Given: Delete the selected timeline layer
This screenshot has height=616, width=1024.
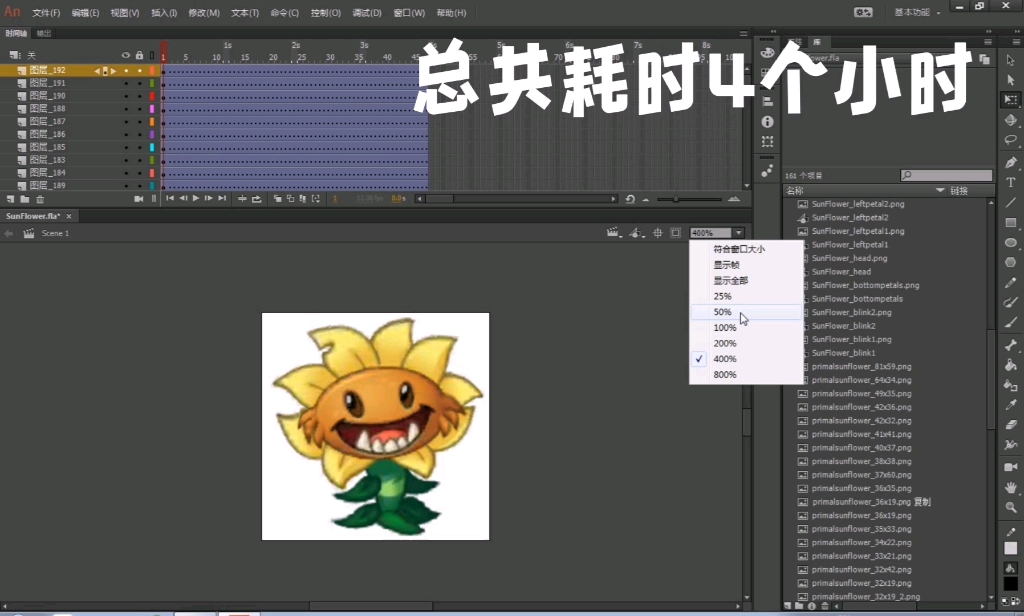Looking at the screenshot, I should point(40,199).
